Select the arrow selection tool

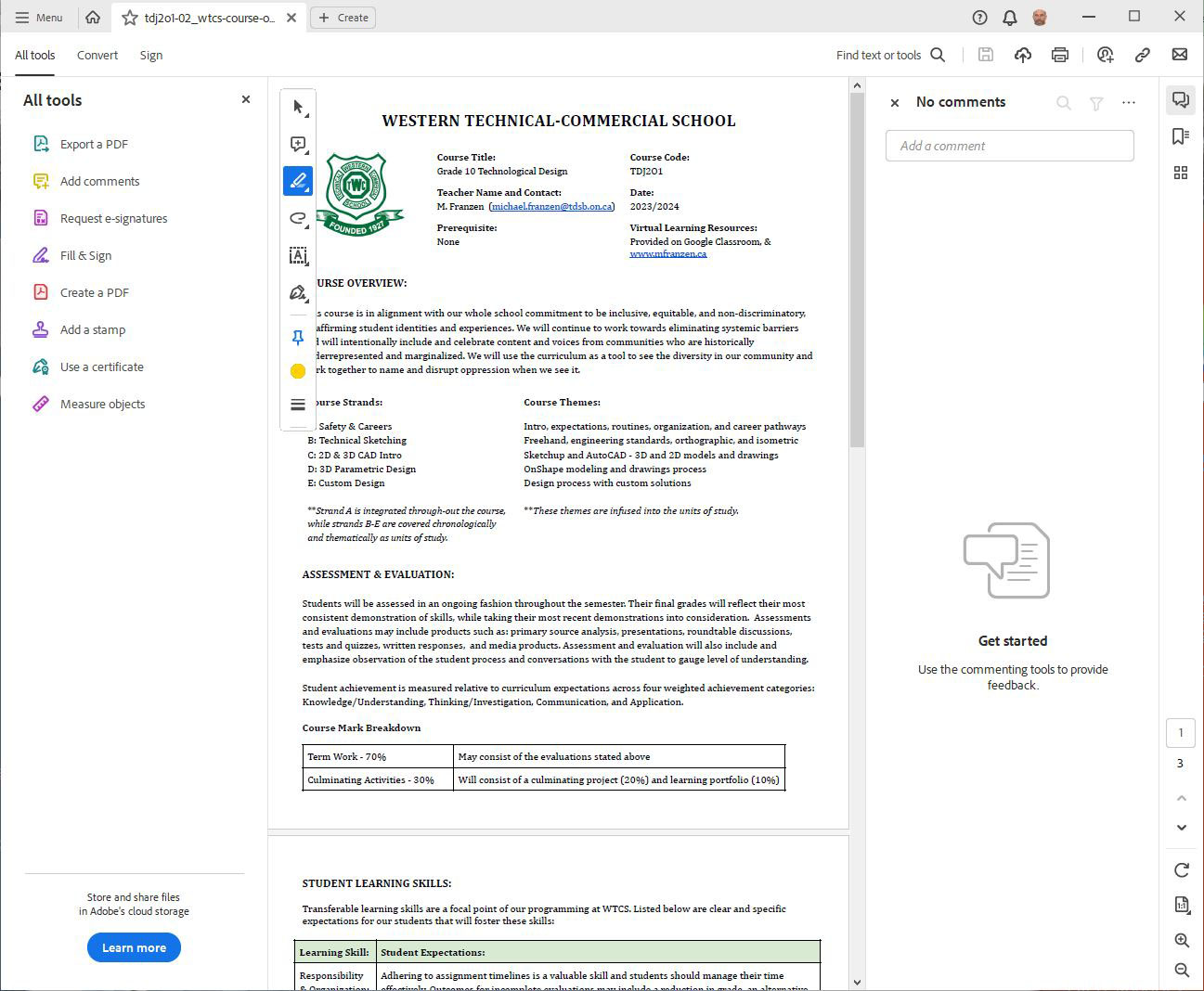click(x=298, y=108)
